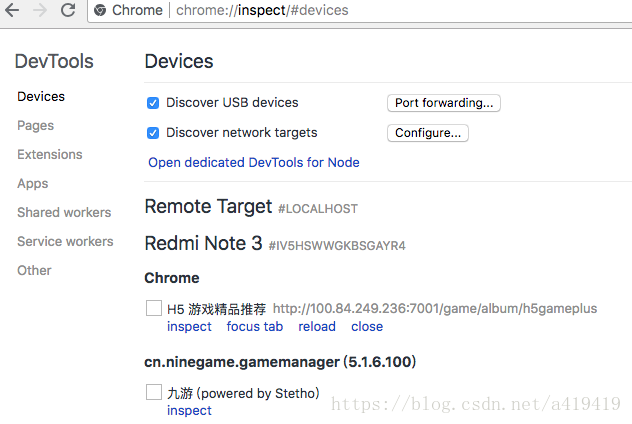Image resolution: width=632 pixels, height=424 pixels.
Task: Click the browser forward arrow
Action: [40, 10]
